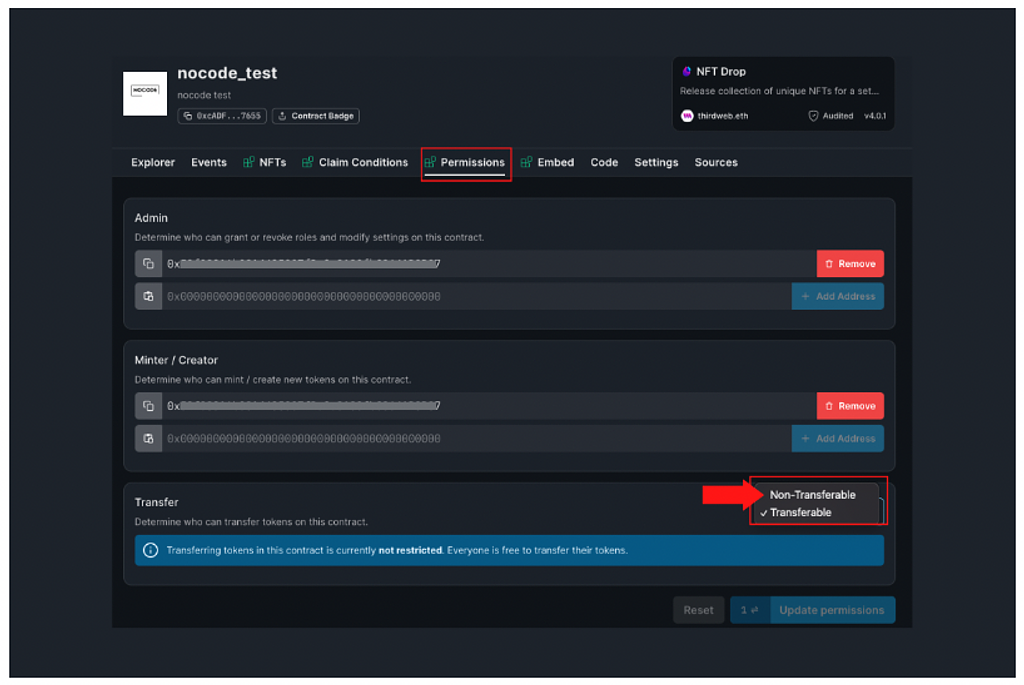This screenshot has width=1024, height=685.
Task: Click paste icon in Minter address field
Action: coord(148,439)
